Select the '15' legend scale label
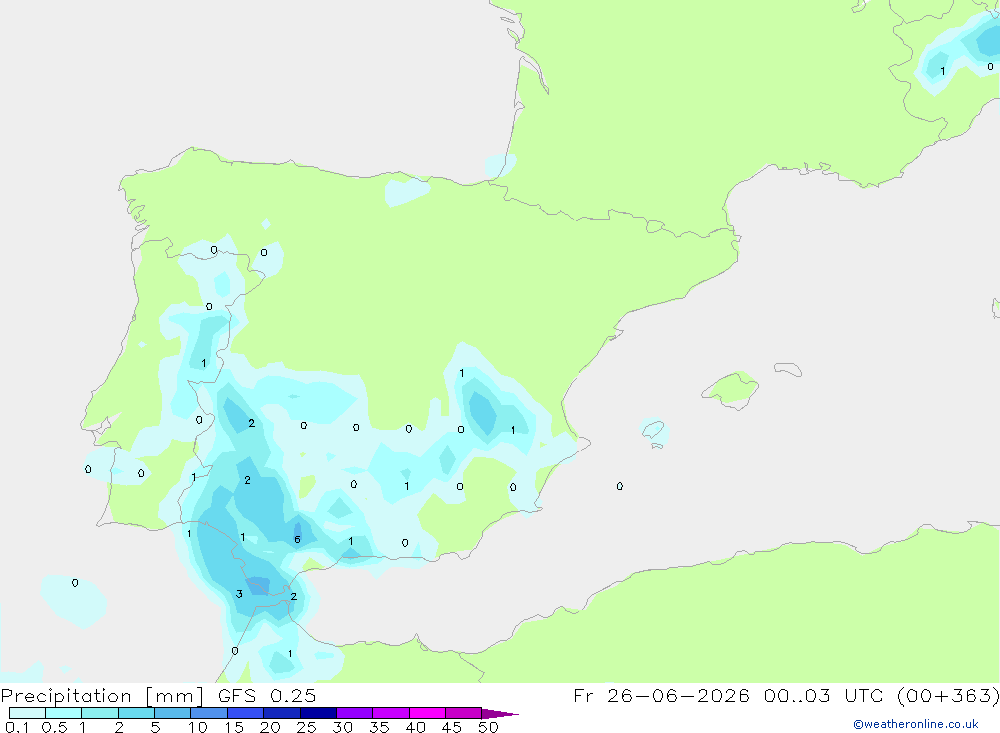The height and width of the screenshot is (733, 1000). point(234,727)
